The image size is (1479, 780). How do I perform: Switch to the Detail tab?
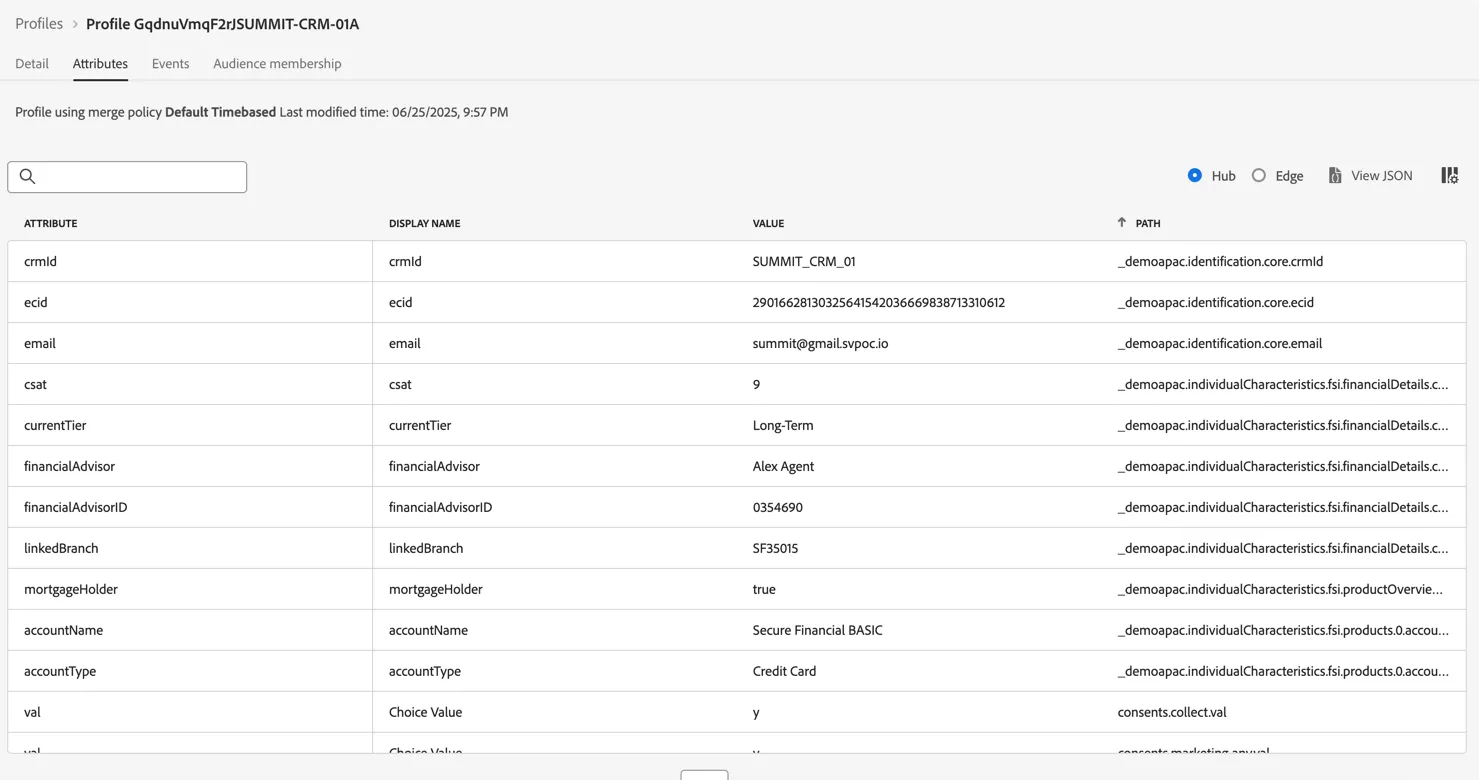(x=32, y=63)
